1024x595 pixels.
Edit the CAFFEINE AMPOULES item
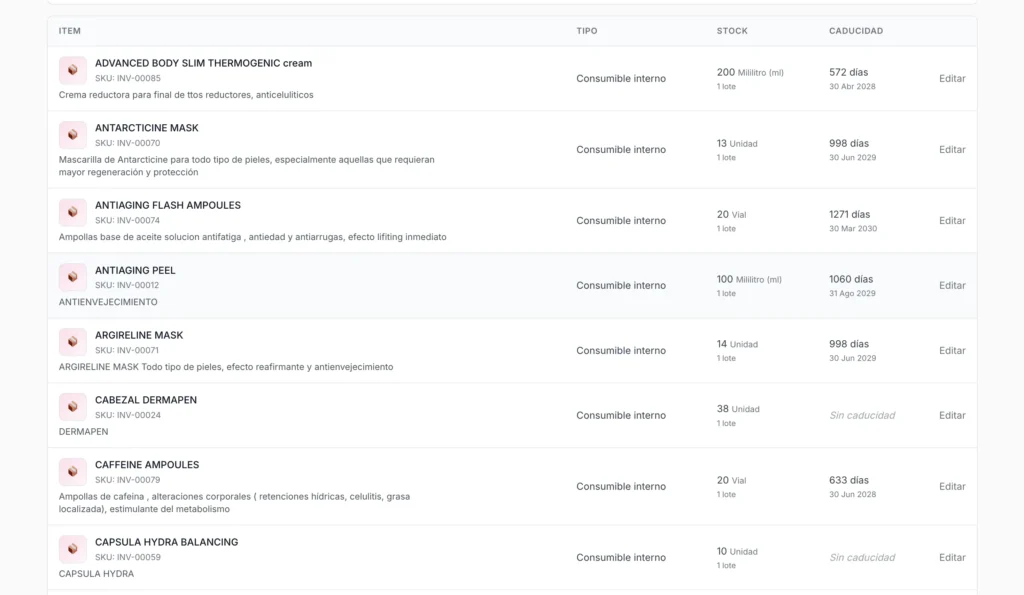952,487
